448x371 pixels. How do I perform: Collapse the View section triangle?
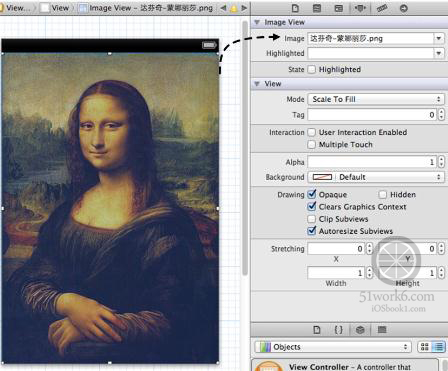(257, 84)
